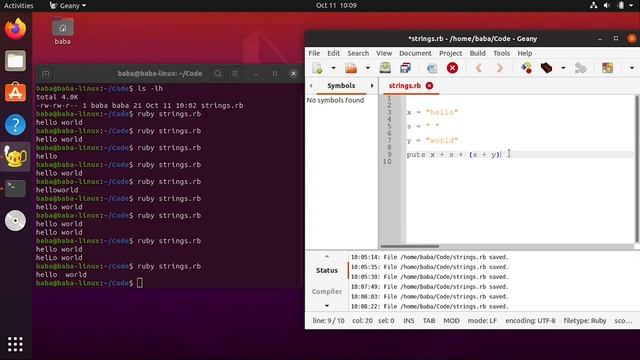
Task: Click Activities in the top bar
Action: point(19,6)
